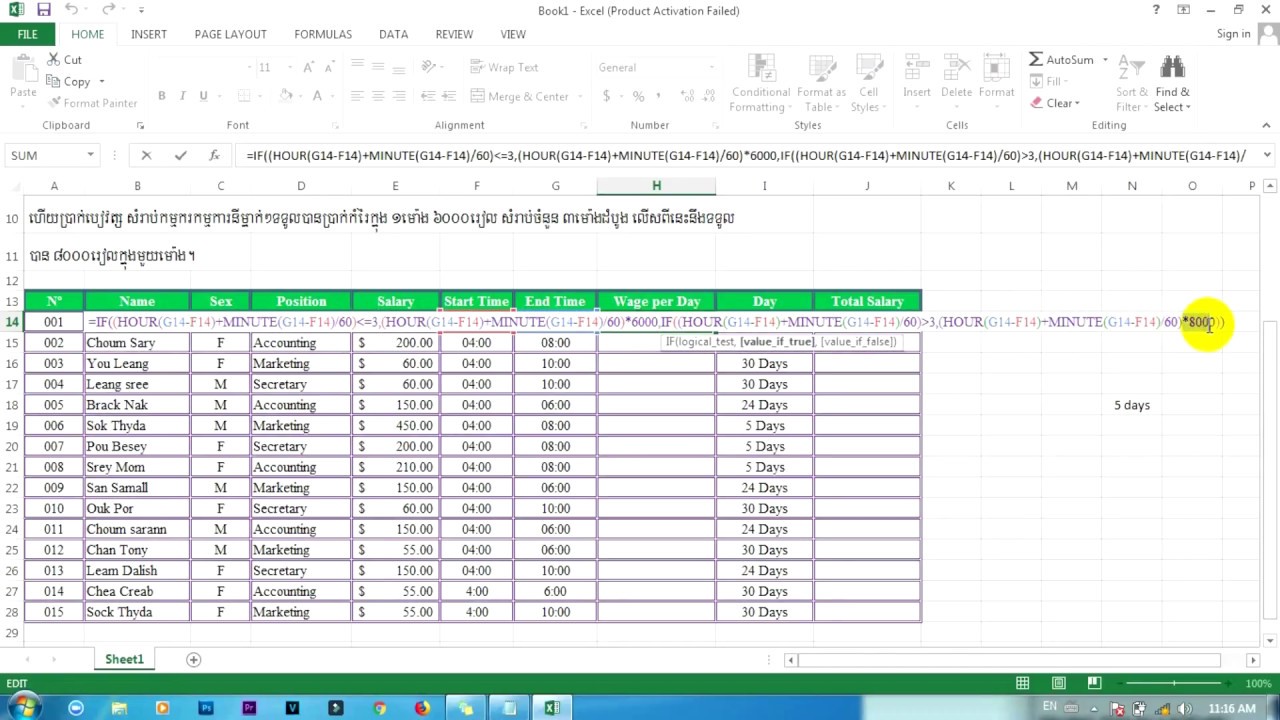Click the horizontal scrollbar

coord(1009,660)
